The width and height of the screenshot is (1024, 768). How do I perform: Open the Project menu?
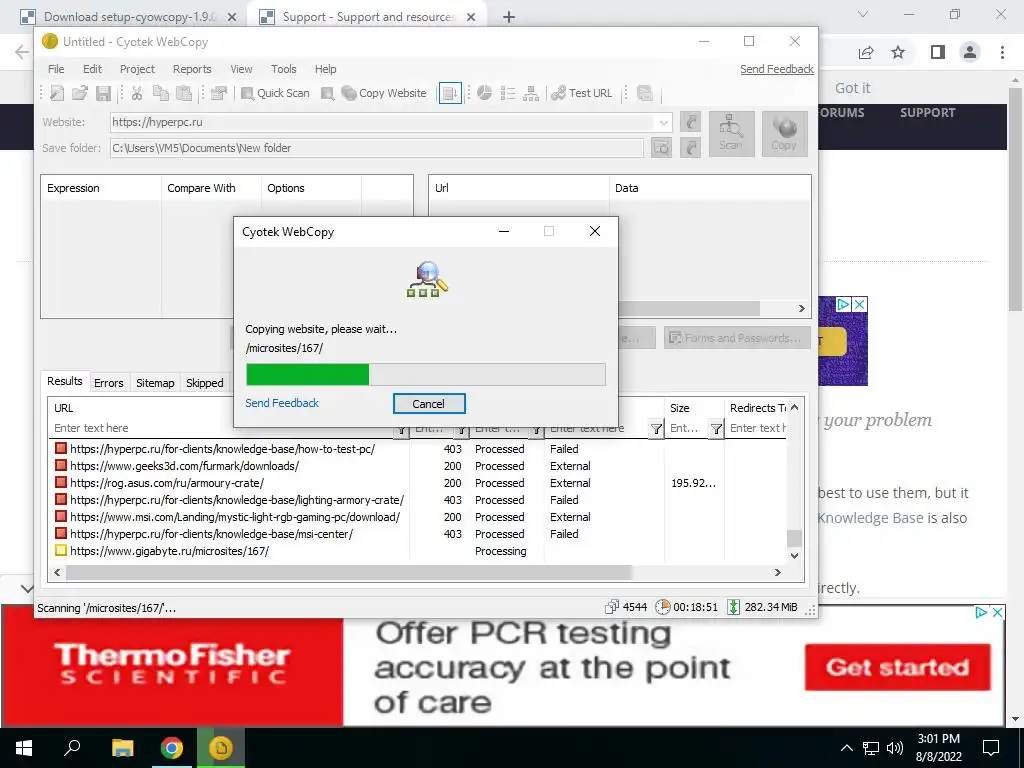click(137, 69)
